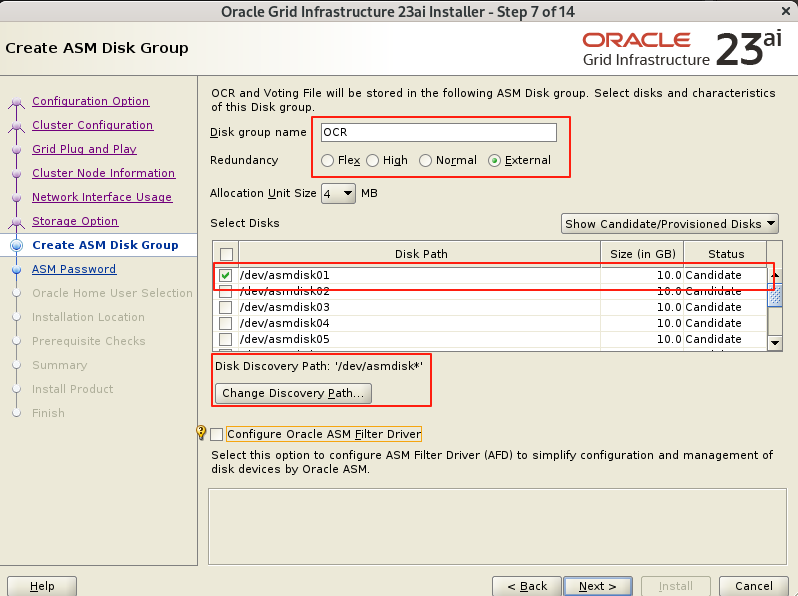Click the Help button
Screen dimensions: 798x596
coord(42,586)
